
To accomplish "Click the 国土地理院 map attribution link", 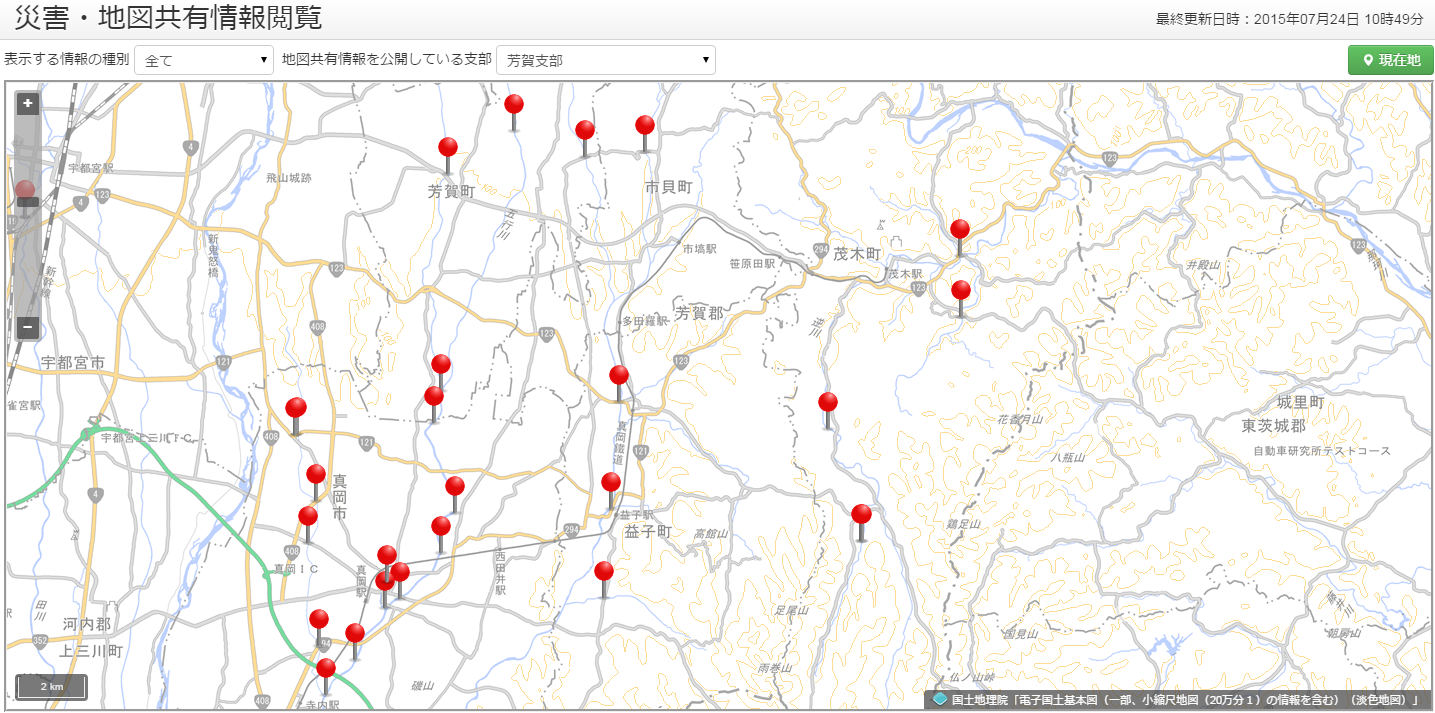I will tap(1177, 700).
